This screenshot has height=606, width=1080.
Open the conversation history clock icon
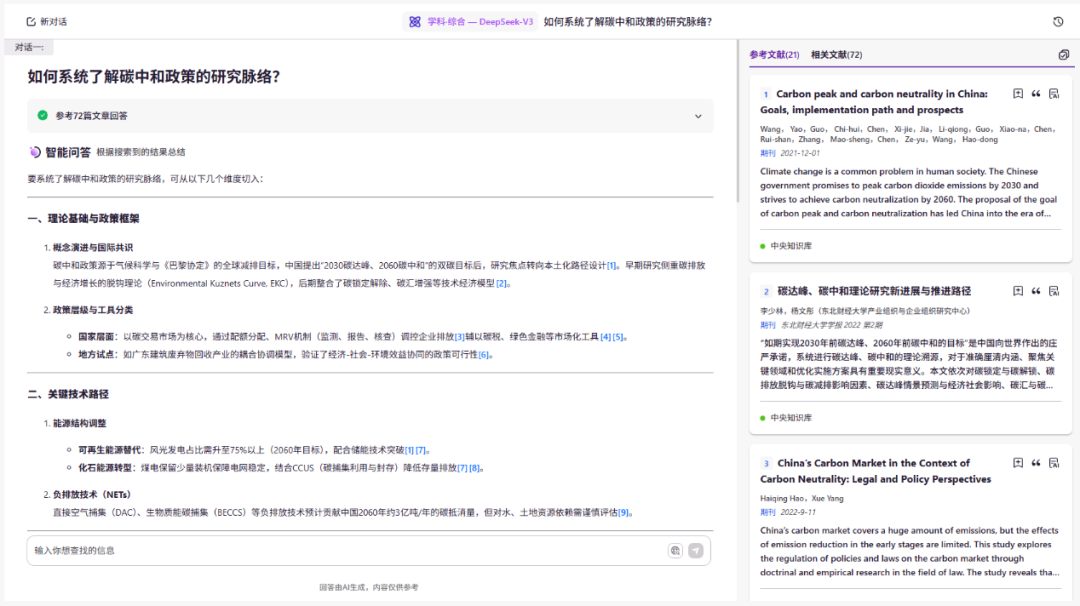(x=1058, y=21)
